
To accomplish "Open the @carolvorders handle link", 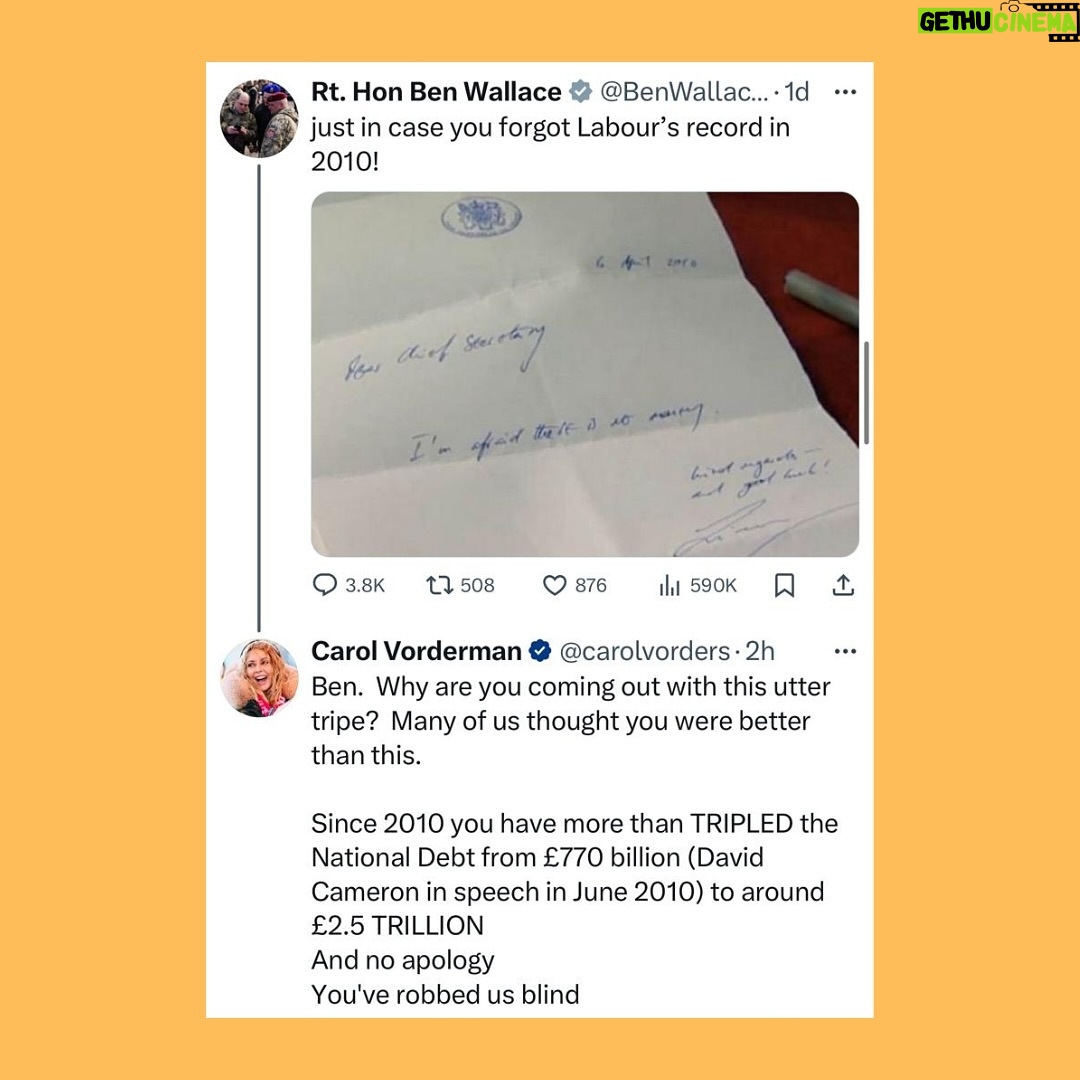I will pyautogui.click(x=645, y=651).
